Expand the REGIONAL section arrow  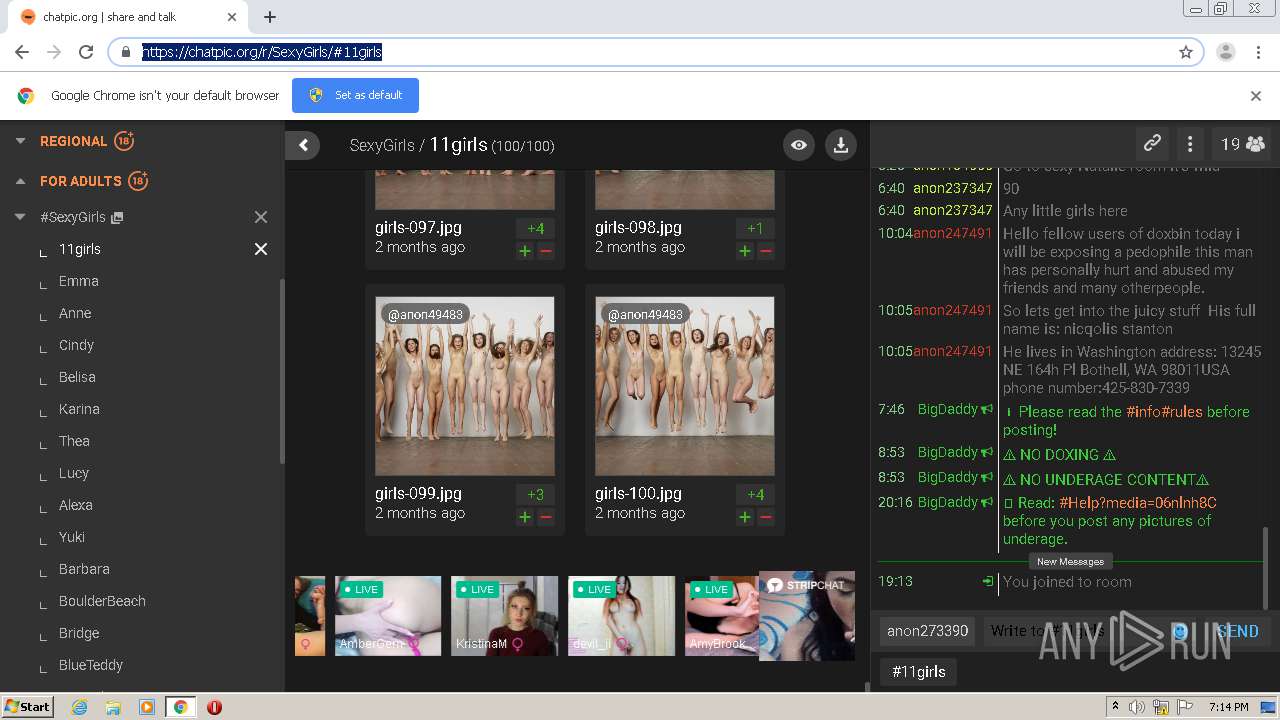click(20, 141)
